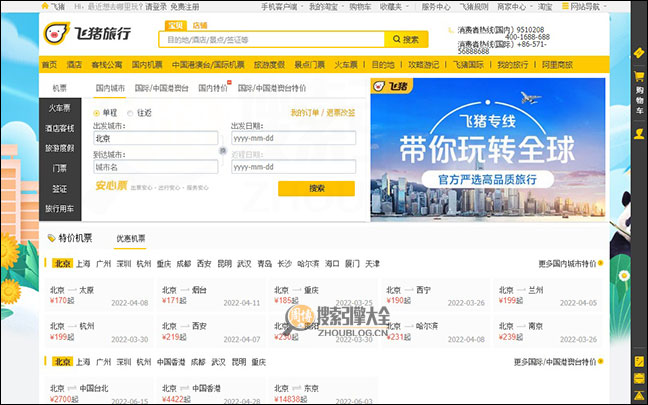This screenshot has width=648, height=405.
Task: Open 景点门票 in the navigation bar
Action: pos(310,65)
